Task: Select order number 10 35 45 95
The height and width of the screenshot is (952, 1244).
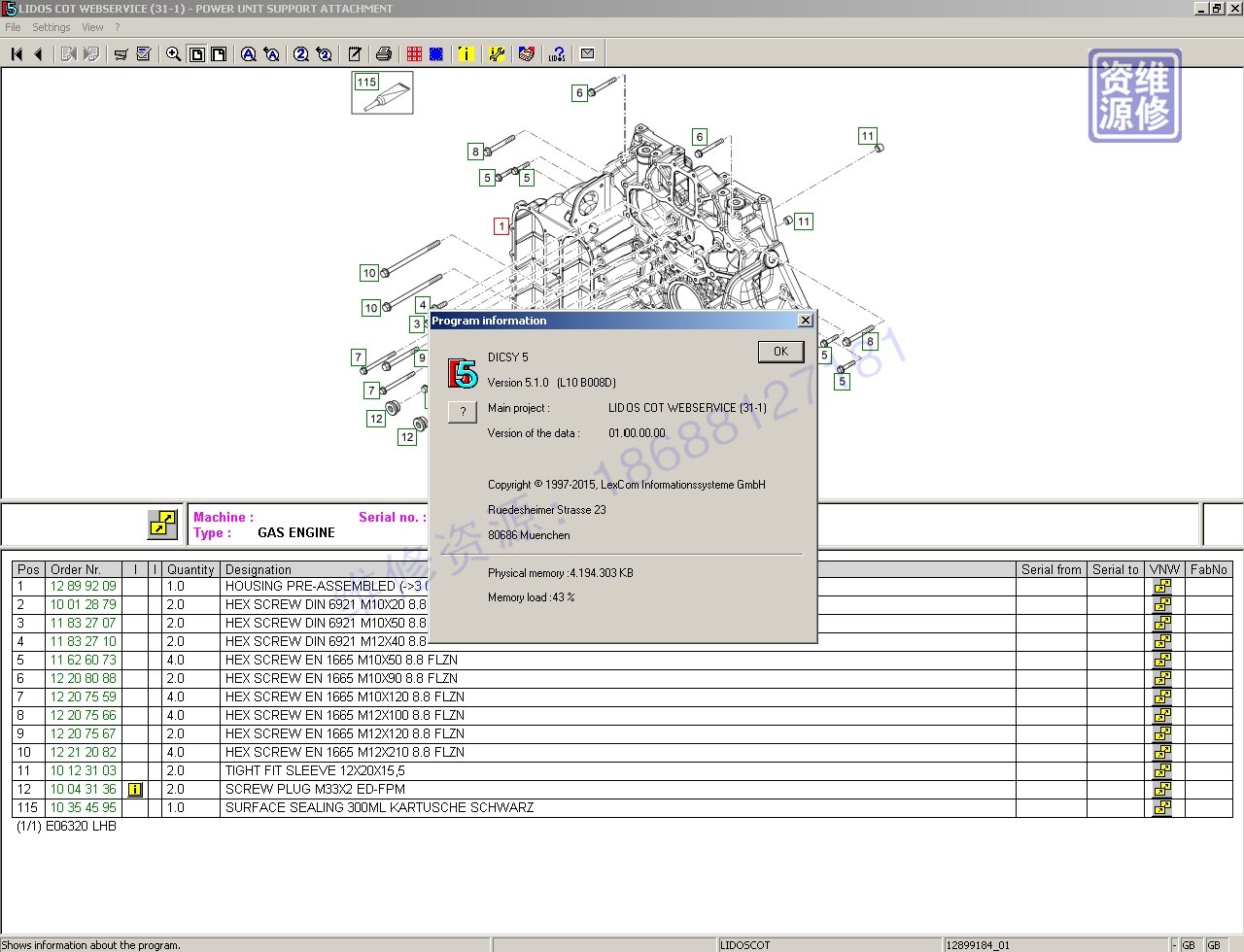Action: coord(84,808)
